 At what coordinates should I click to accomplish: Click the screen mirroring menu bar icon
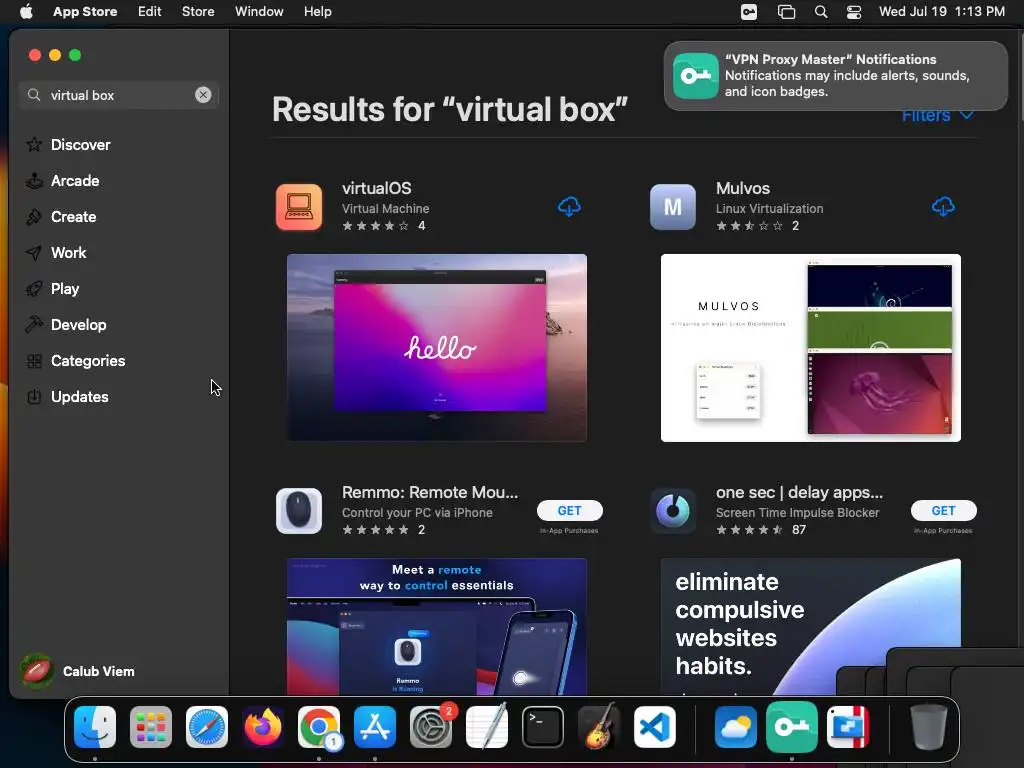[x=786, y=12]
